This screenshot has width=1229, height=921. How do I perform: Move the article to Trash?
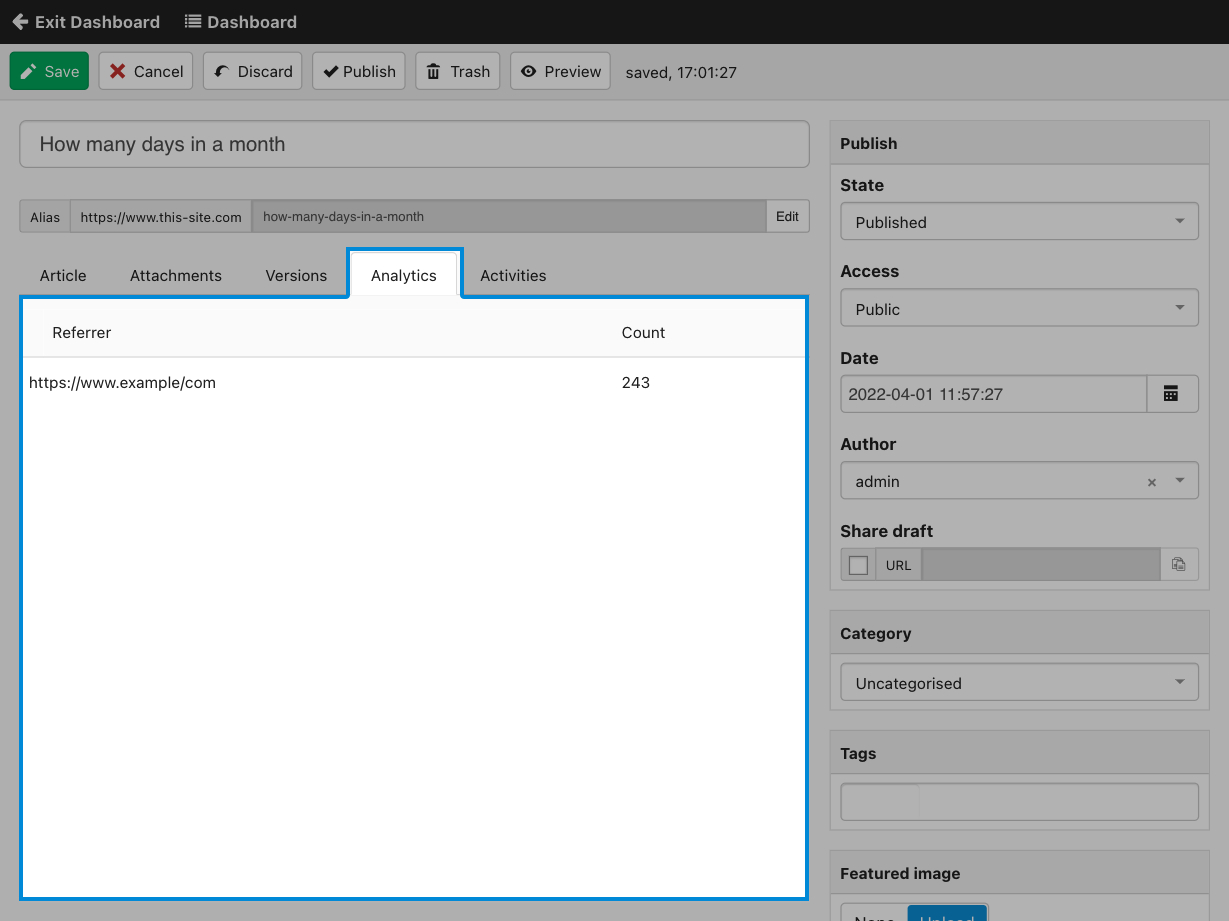(x=458, y=71)
